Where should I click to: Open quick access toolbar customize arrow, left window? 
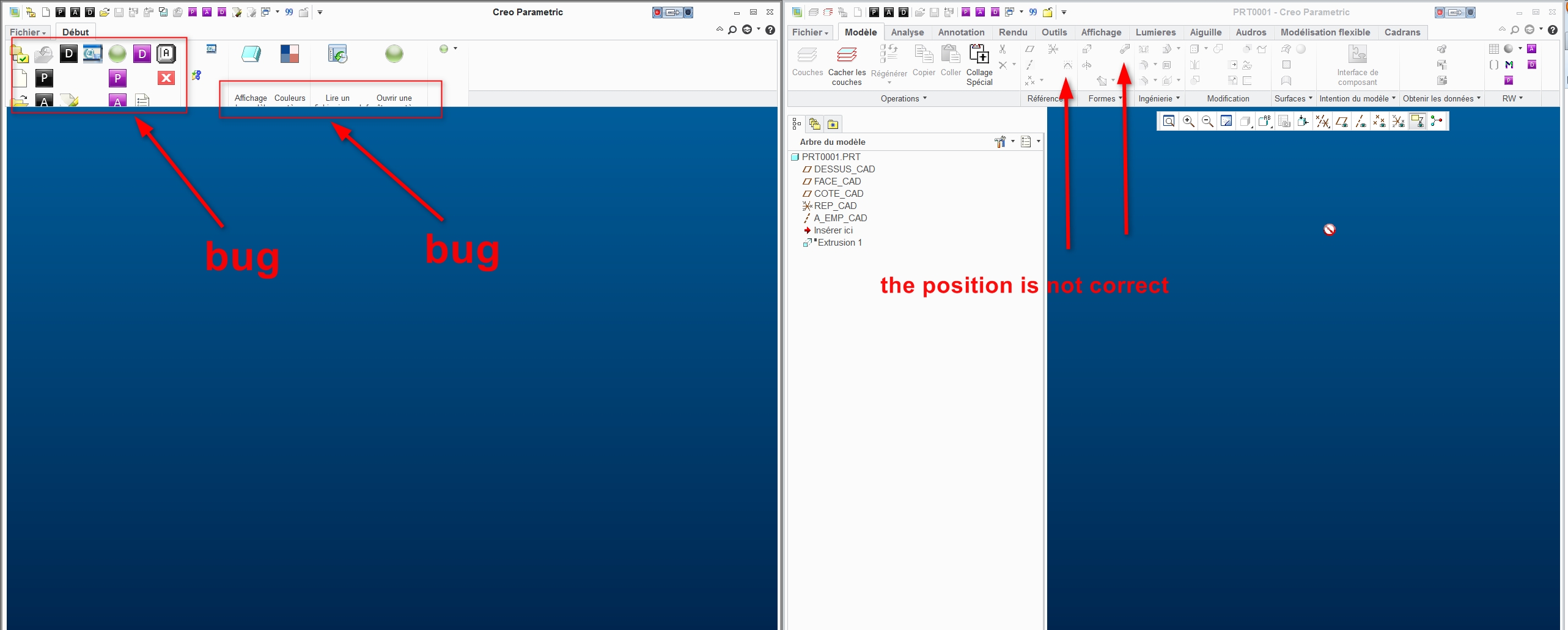click(x=320, y=12)
